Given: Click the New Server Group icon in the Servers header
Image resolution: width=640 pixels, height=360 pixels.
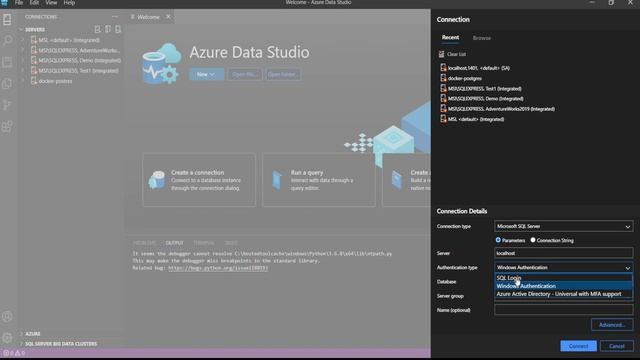Looking at the screenshot, I should [108, 29].
